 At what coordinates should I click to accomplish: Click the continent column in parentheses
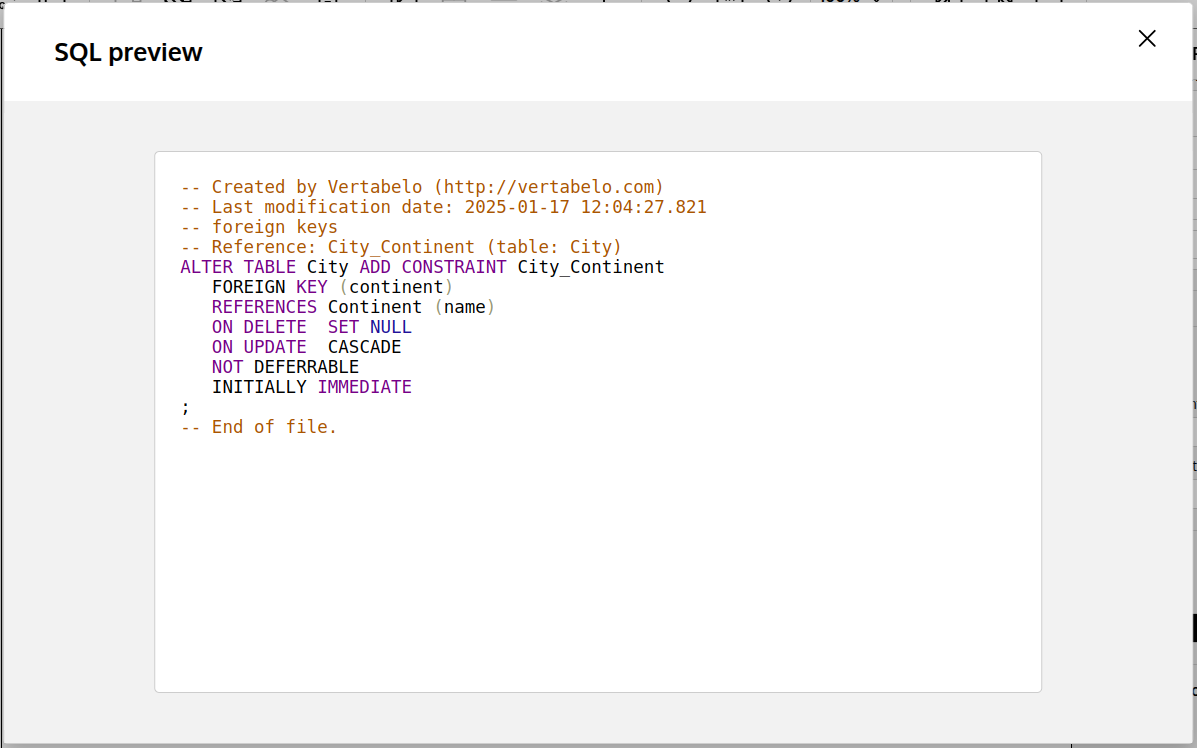click(x=396, y=287)
